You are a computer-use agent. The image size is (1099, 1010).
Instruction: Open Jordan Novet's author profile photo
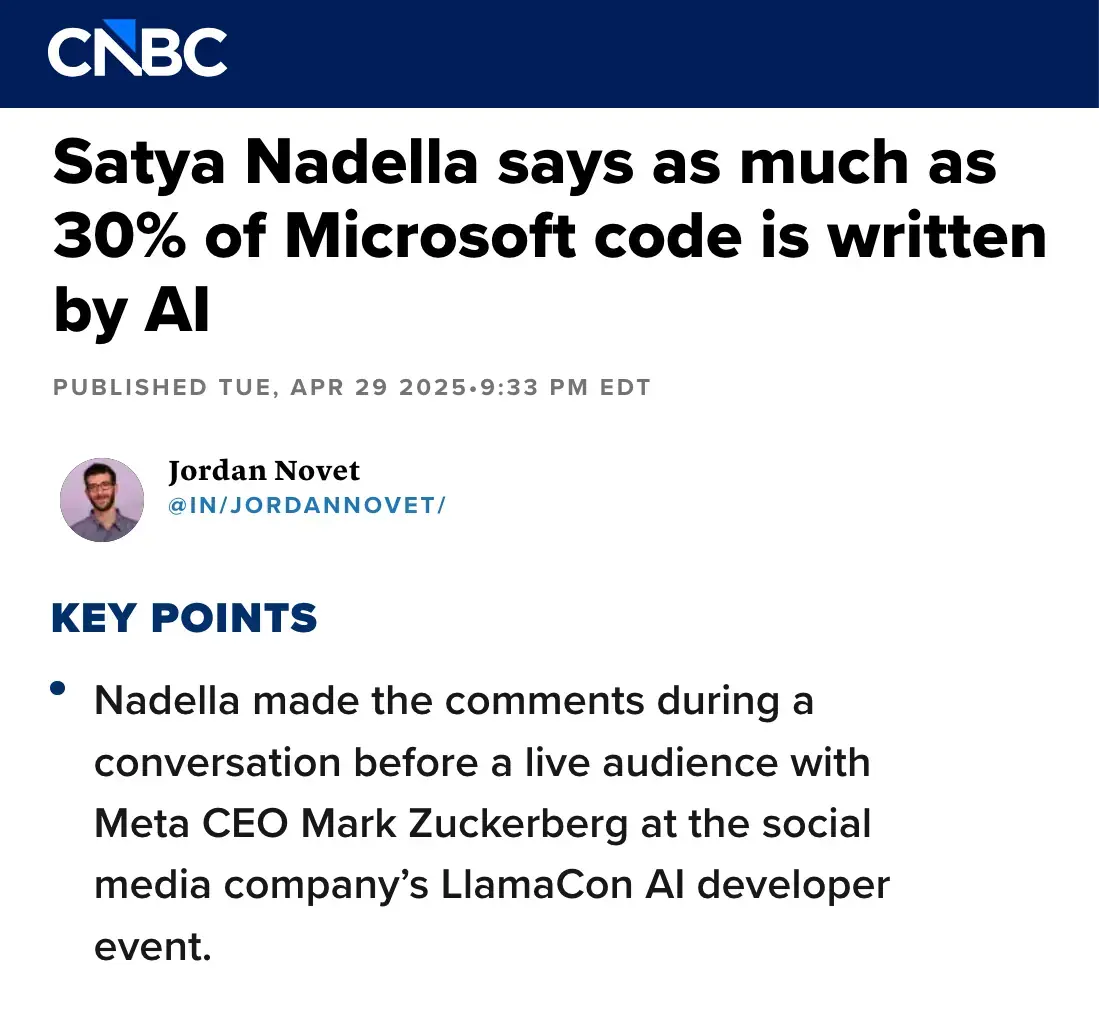101,500
